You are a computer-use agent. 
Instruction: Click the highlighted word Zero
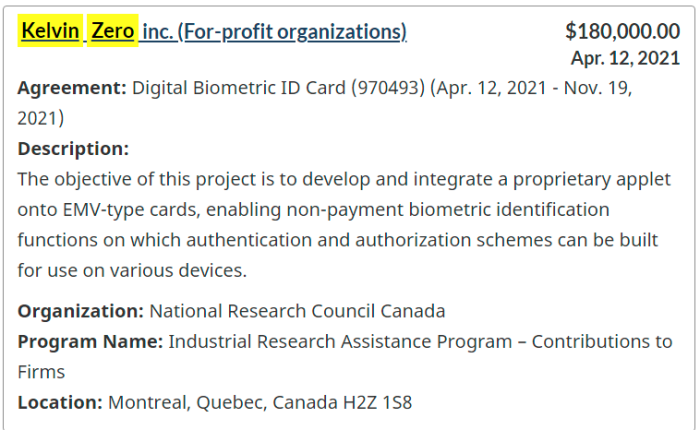click(x=112, y=31)
